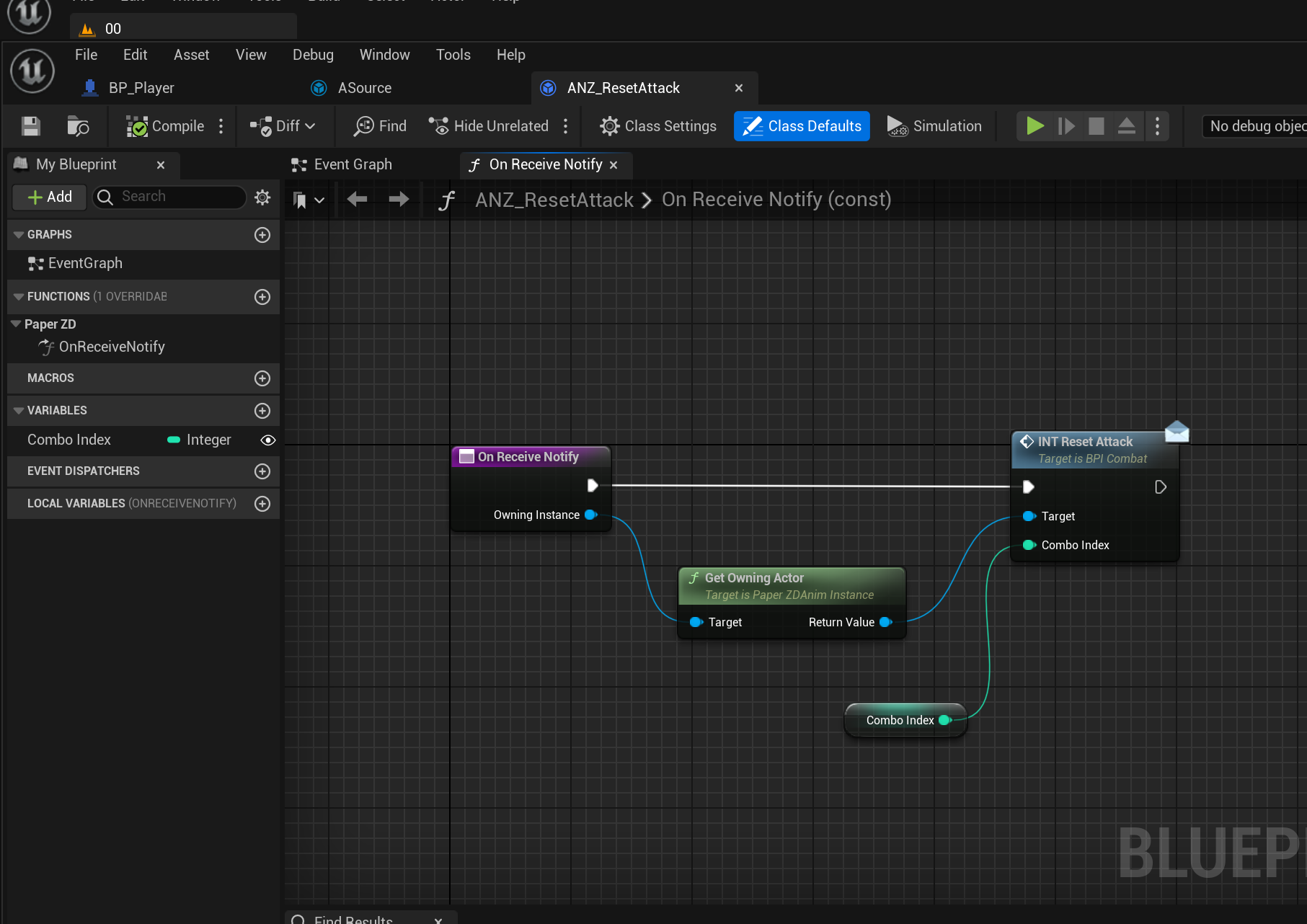Screen dimensions: 1307x924
Task: Open Class Settings
Action: [x=658, y=126]
